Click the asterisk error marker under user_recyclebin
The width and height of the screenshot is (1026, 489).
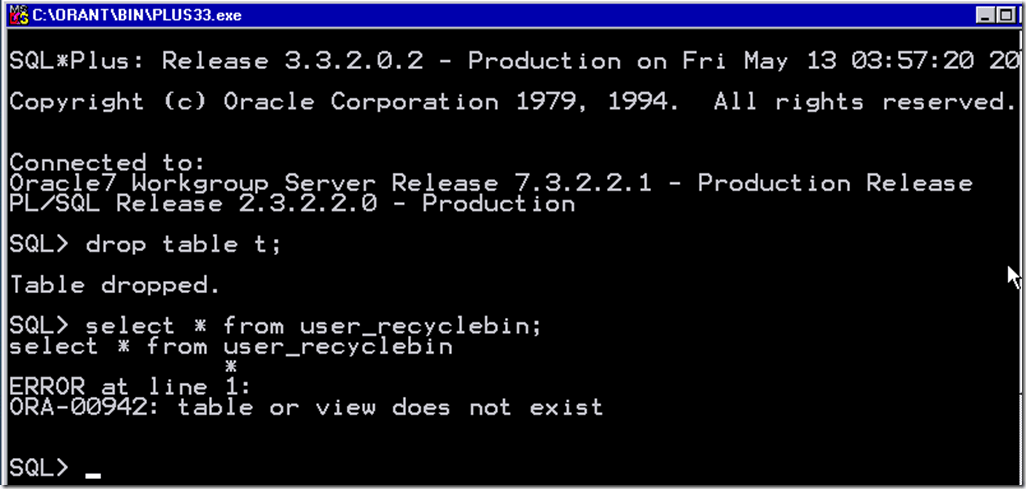pos(230,367)
